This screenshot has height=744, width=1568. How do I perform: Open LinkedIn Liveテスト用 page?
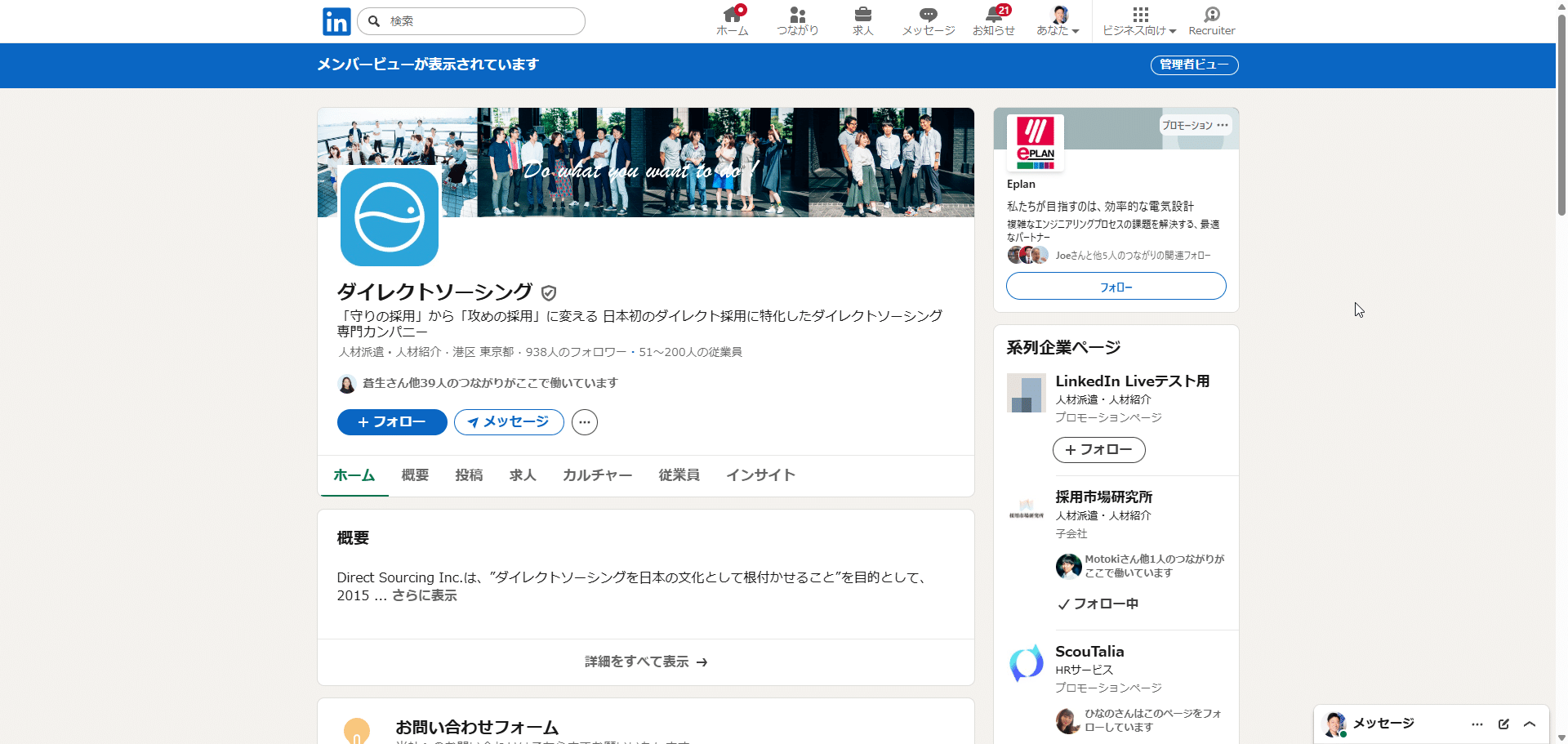(1132, 381)
